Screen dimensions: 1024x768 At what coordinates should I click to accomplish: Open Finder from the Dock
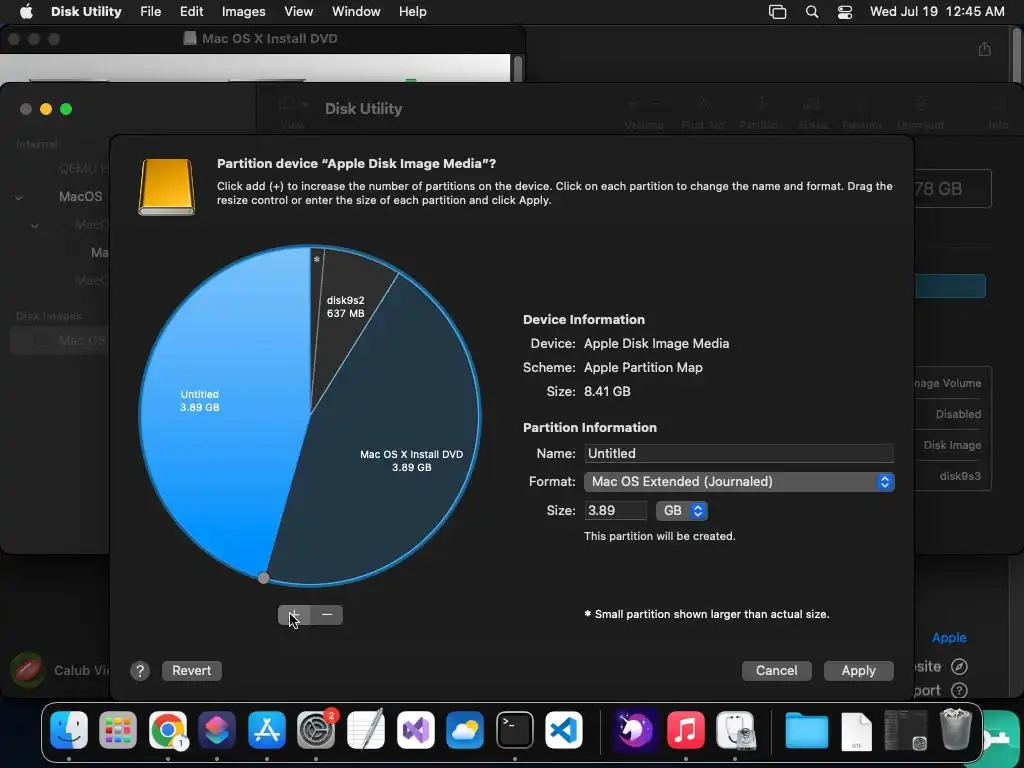click(69, 729)
